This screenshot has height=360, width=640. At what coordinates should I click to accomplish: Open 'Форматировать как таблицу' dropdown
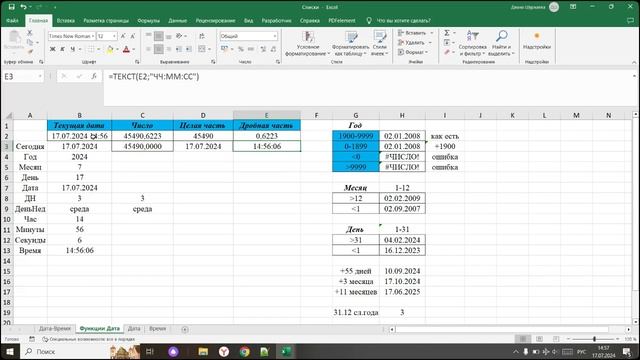(x=350, y=43)
